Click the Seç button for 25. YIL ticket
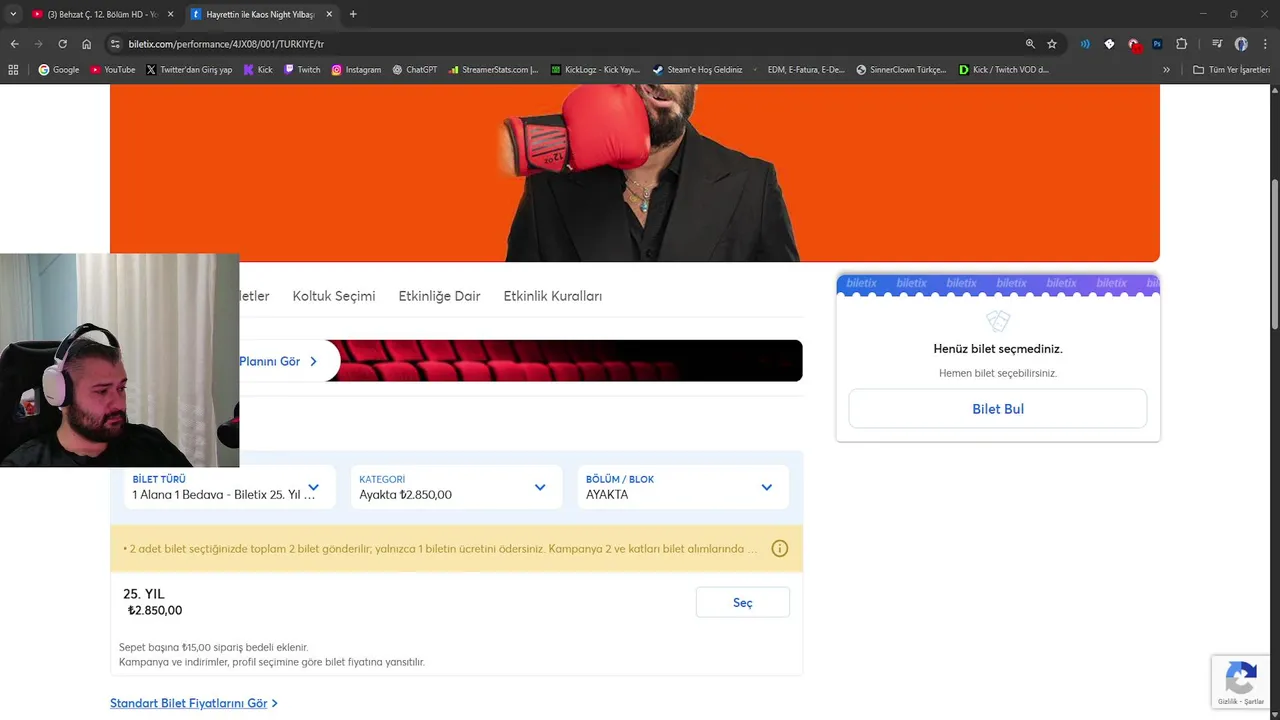Screen dimensions: 1280x720 click(743, 603)
